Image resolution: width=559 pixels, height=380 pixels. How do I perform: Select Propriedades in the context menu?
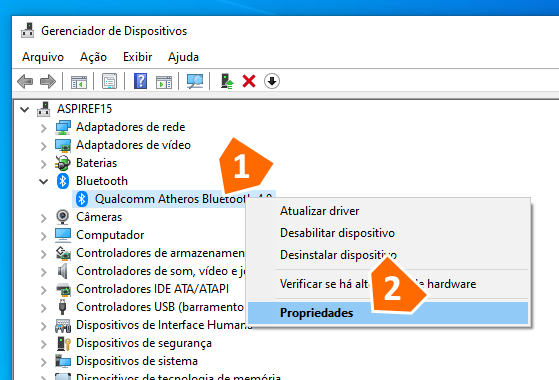388,313
